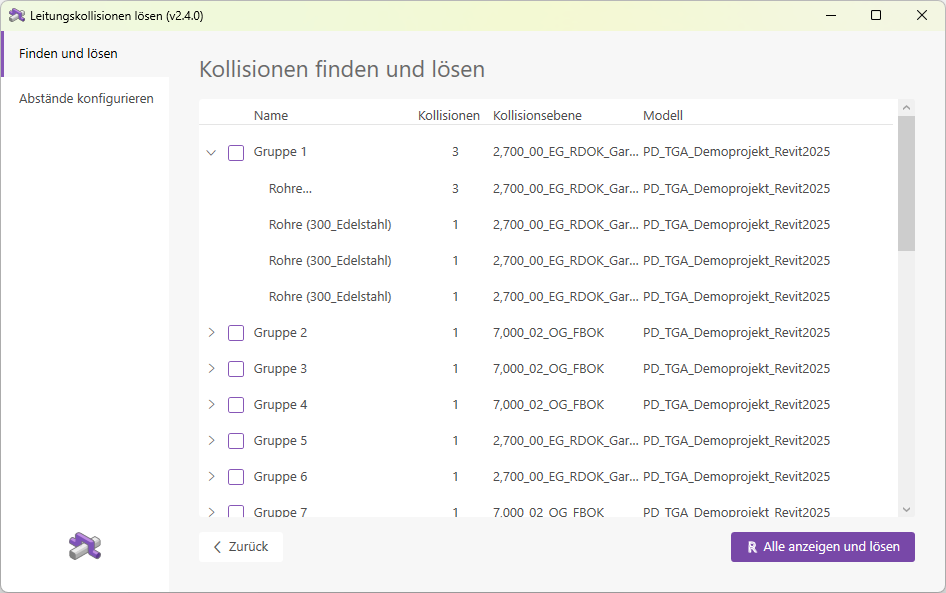The height and width of the screenshot is (593, 946).
Task: Collapse the Gruppe 1 group
Action: coord(210,152)
